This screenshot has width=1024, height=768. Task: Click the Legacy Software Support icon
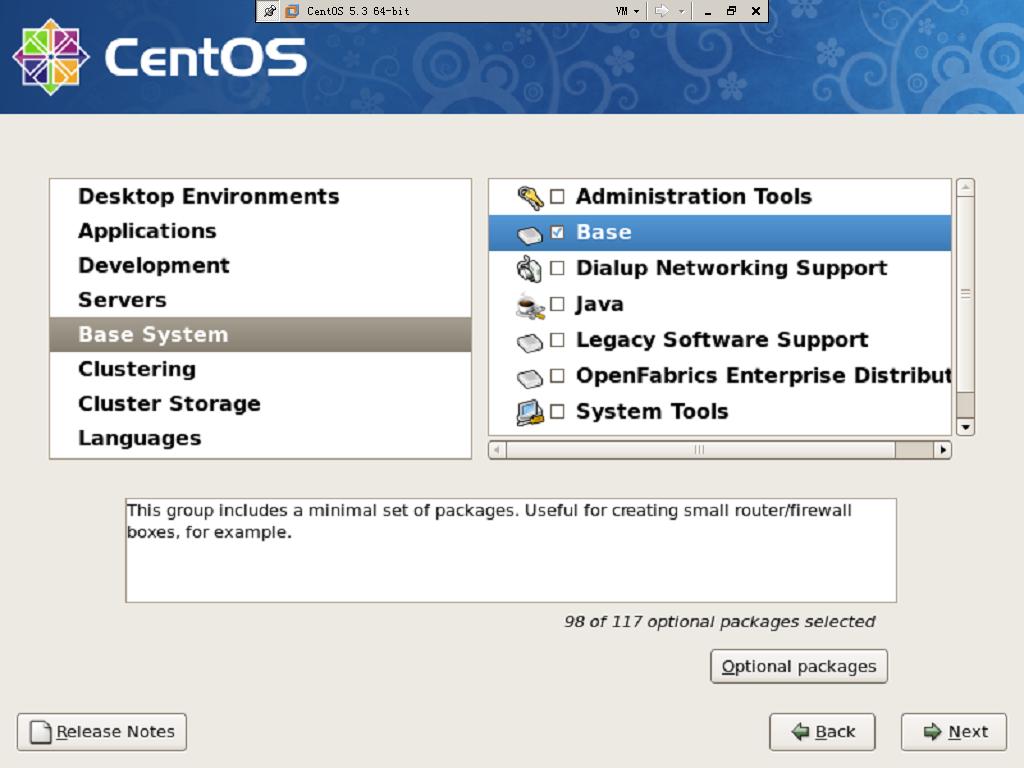[x=530, y=342]
